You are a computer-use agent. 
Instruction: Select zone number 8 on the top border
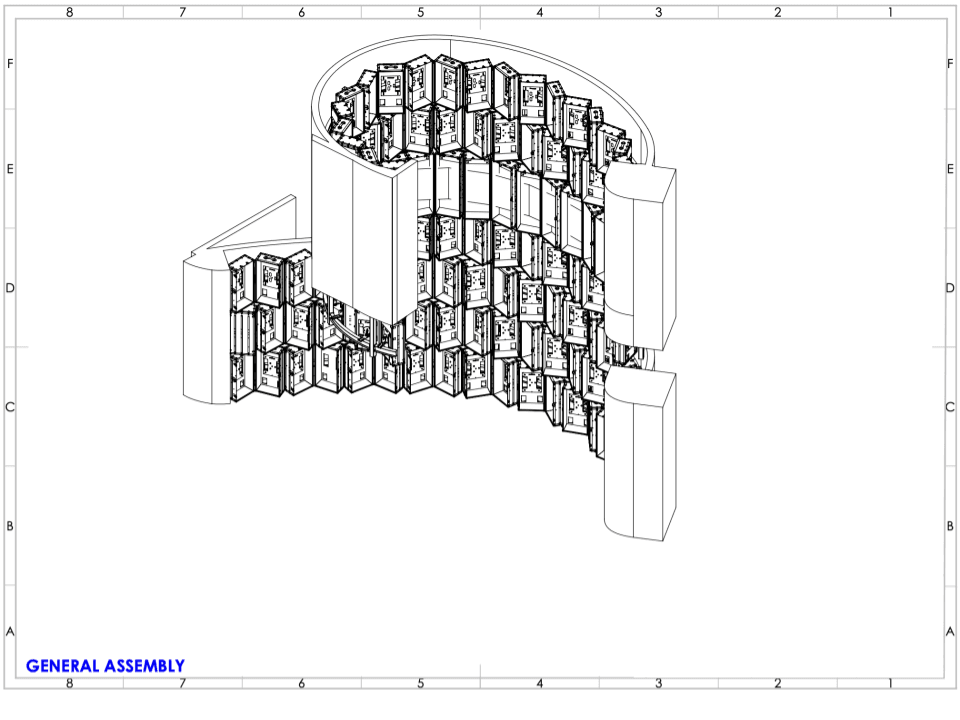tap(69, 12)
